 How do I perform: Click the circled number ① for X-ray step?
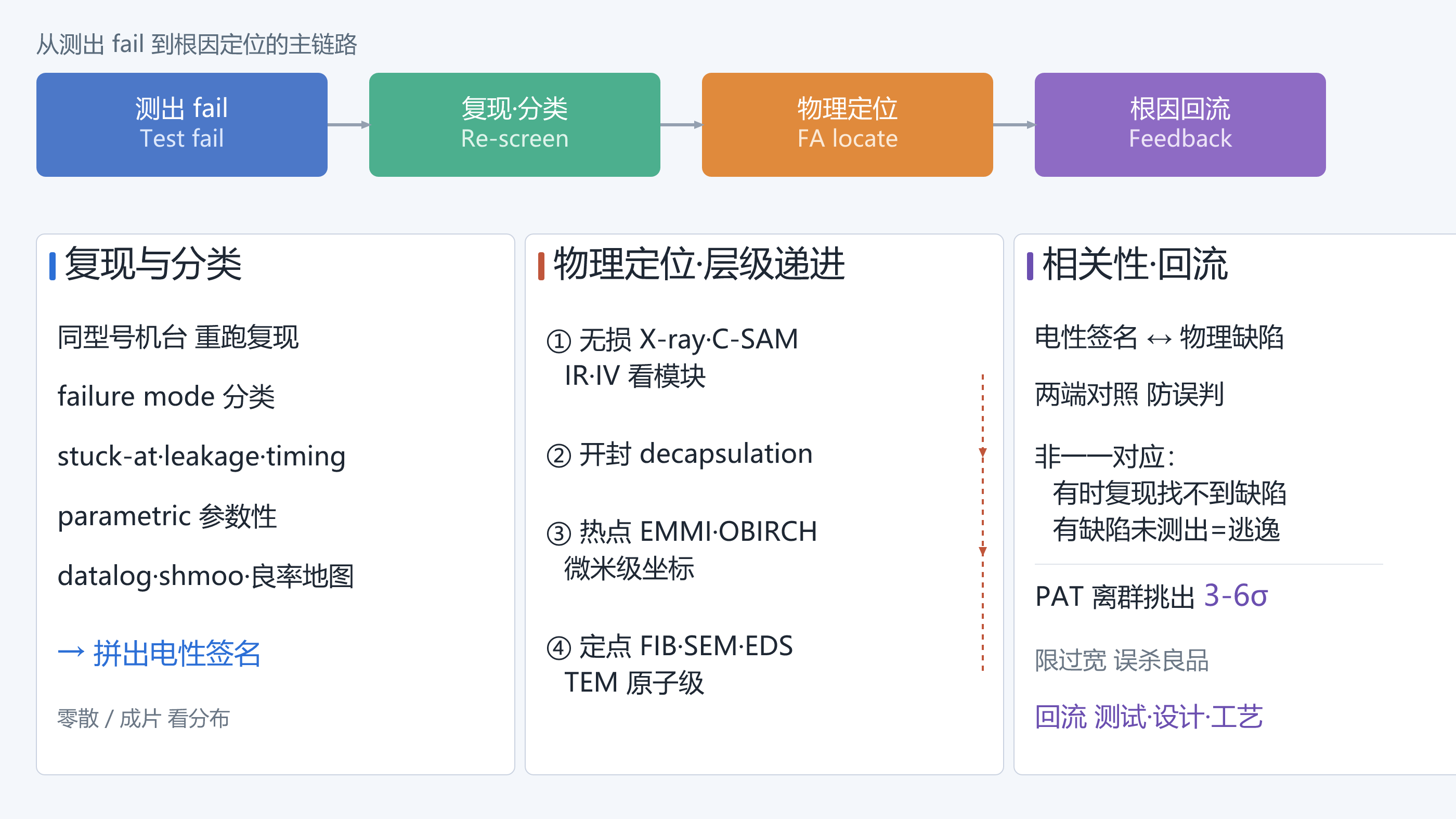[559, 341]
